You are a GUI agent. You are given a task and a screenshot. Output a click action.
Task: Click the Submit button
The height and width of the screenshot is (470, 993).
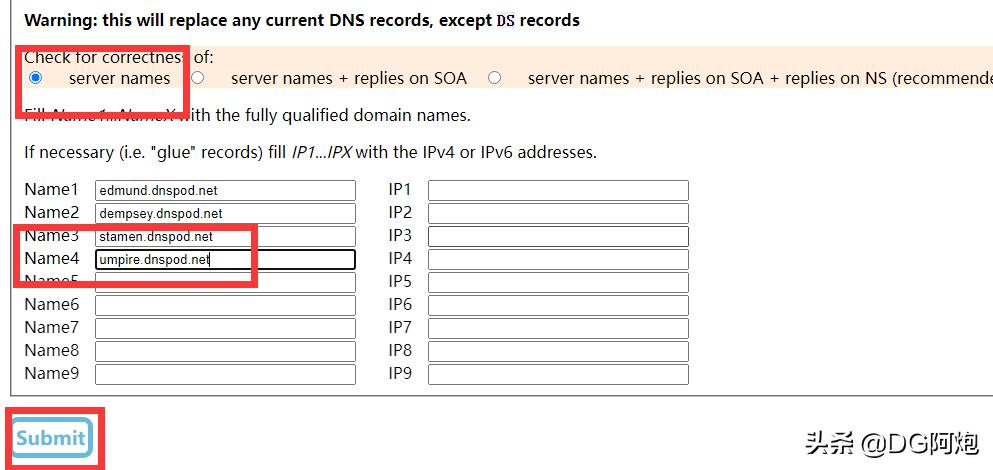pyautogui.click(x=51, y=438)
